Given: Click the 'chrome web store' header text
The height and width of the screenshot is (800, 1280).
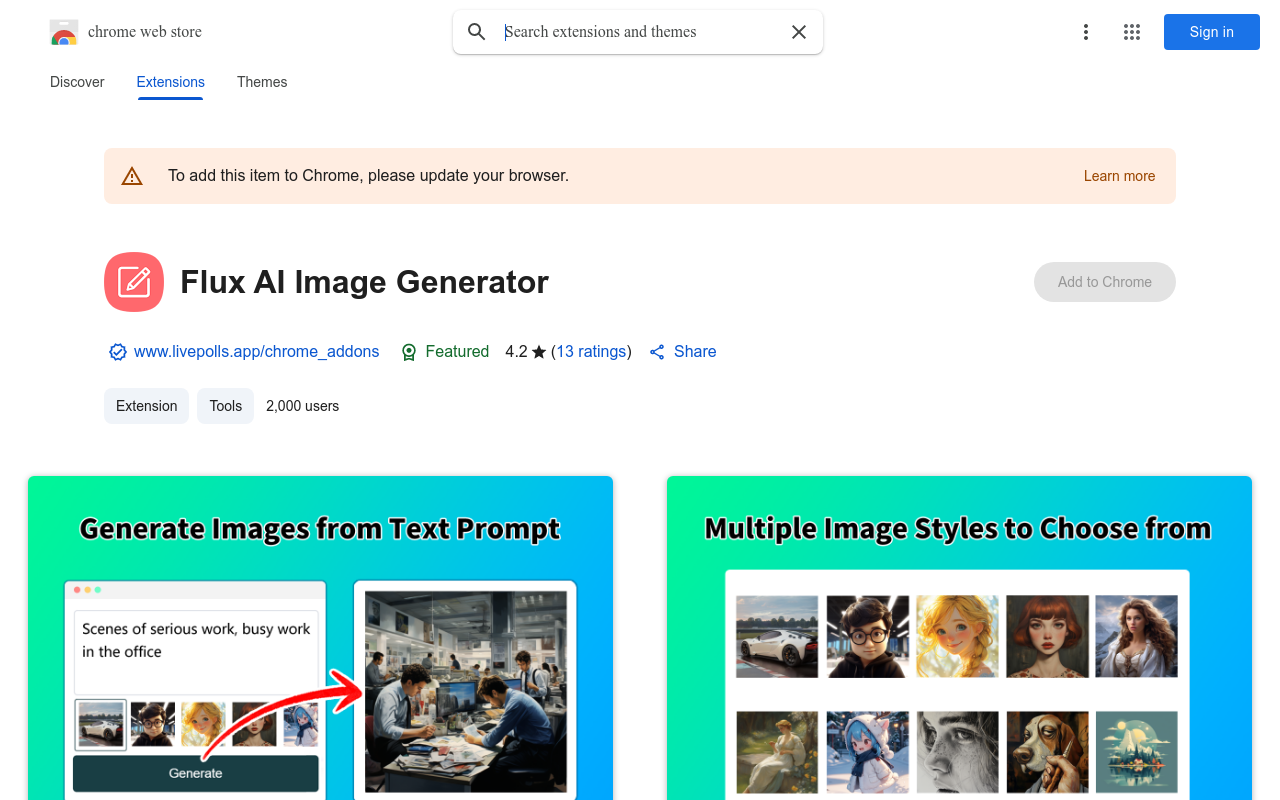Looking at the screenshot, I should (x=145, y=32).
